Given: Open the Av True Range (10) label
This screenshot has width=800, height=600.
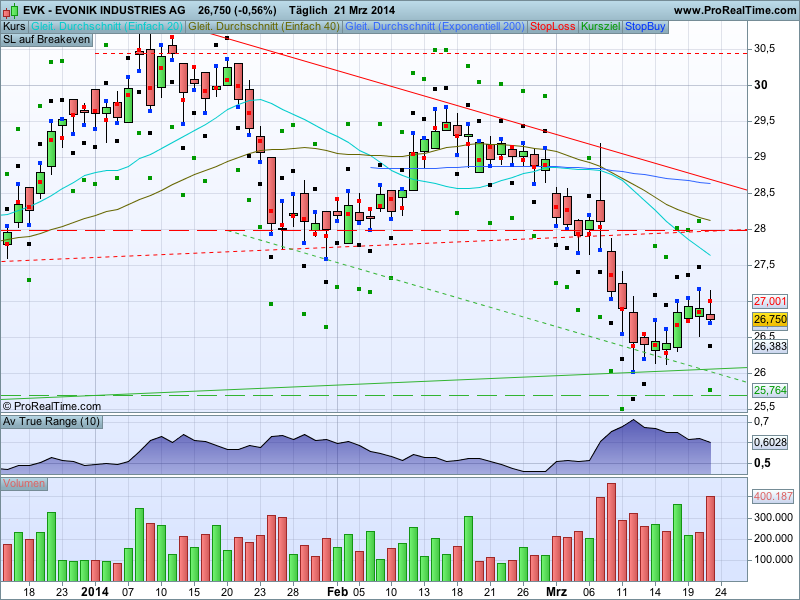Looking at the screenshot, I should (x=51, y=421).
